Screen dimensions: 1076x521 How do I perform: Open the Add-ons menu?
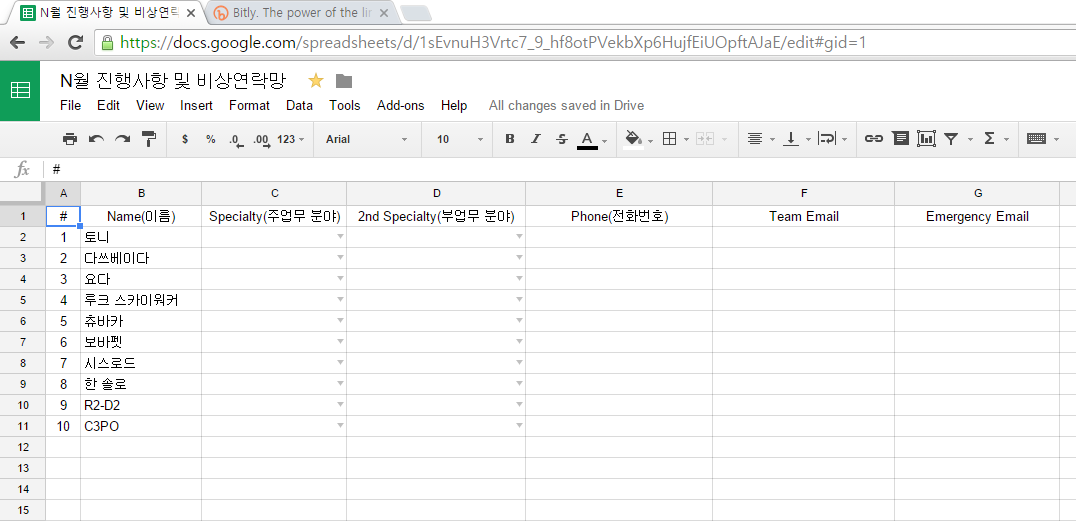pyautogui.click(x=400, y=105)
